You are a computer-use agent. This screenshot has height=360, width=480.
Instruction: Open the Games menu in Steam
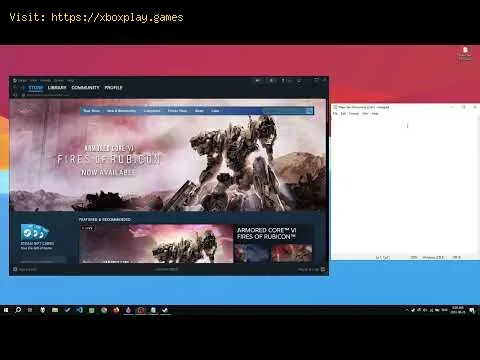click(x=59, y=80)
